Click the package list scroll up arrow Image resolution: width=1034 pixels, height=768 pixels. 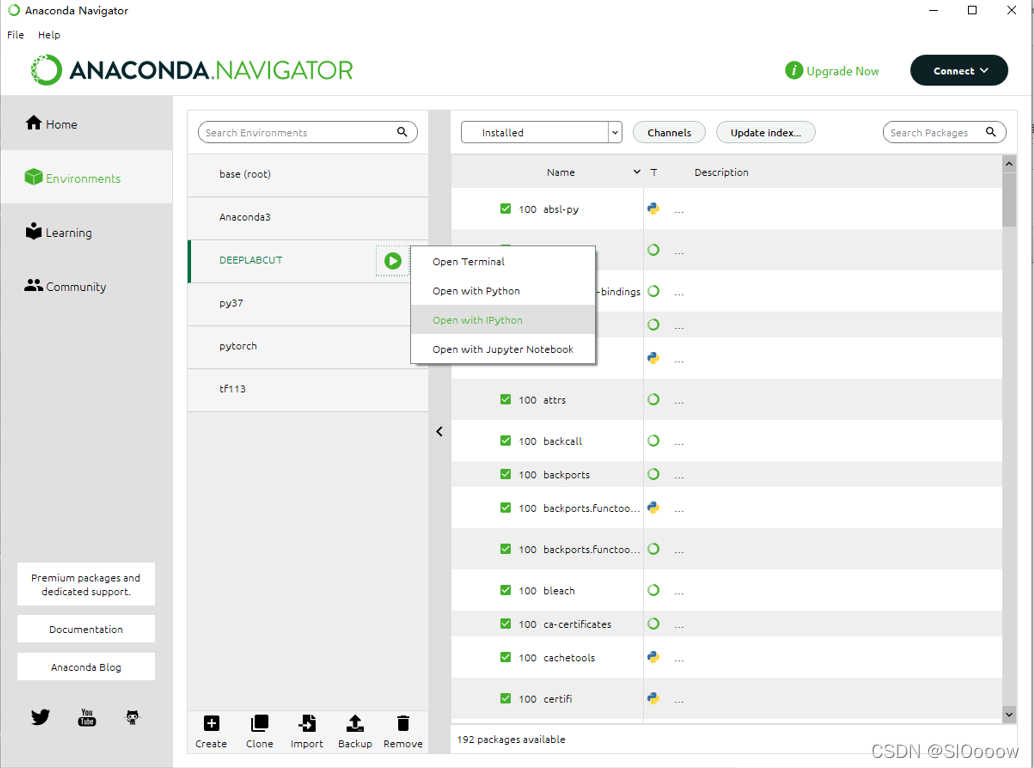1009,163
